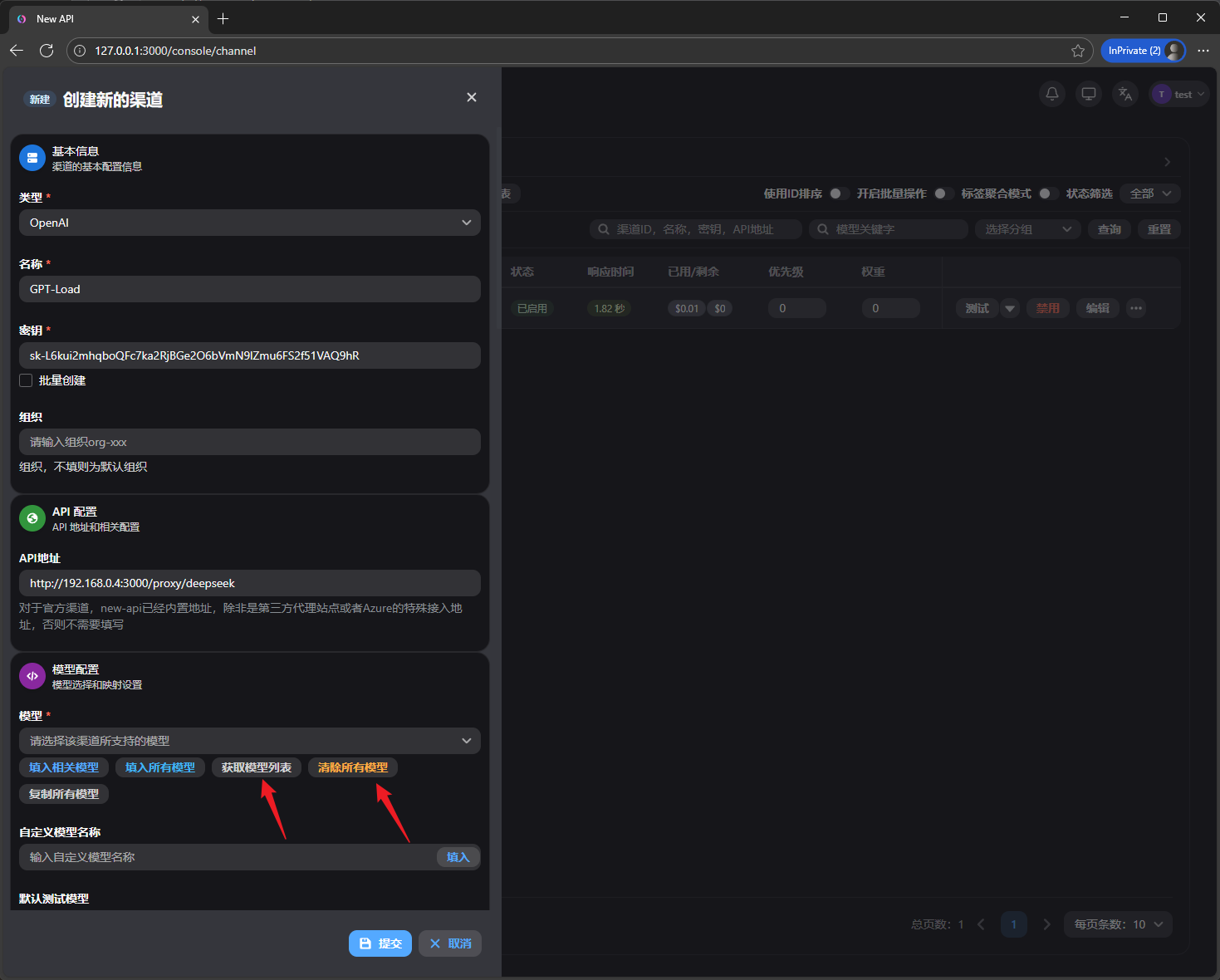Click the notification bell icon
The height and width of the screenshot is (980, 1220).
[1052, 94]
